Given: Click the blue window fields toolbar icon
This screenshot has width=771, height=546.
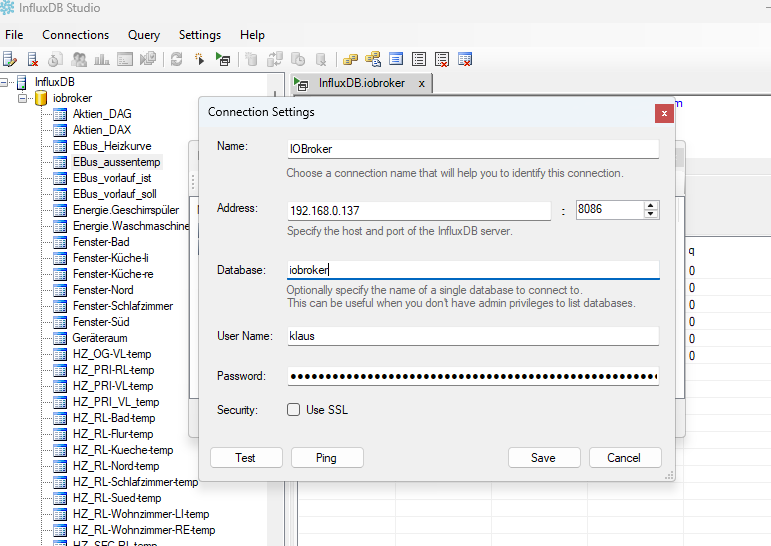Looking at the screenshot, I should point(396,59).
